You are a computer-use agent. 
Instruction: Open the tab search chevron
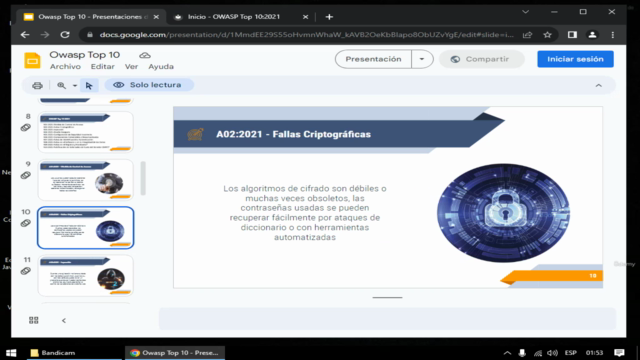pos(525,12)
